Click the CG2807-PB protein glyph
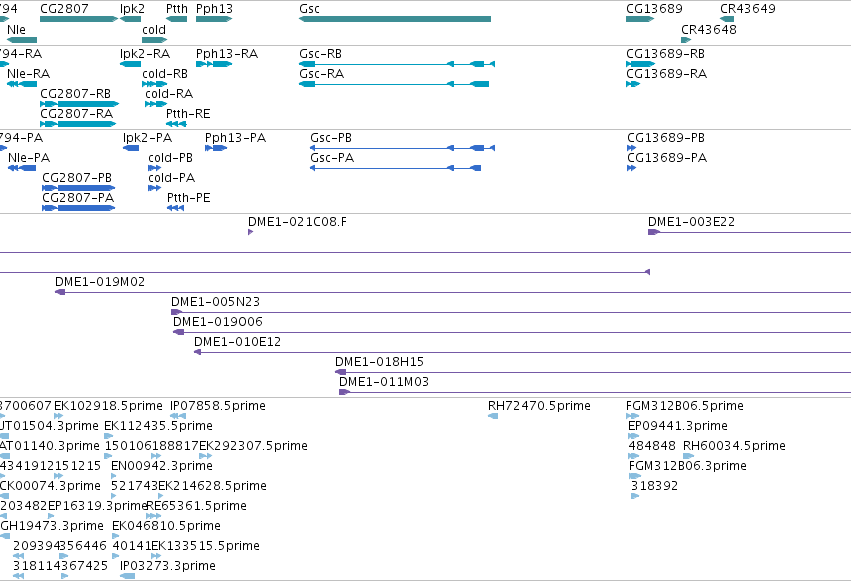The width and height of the screenshot is (851, 581). coord(79,188)
